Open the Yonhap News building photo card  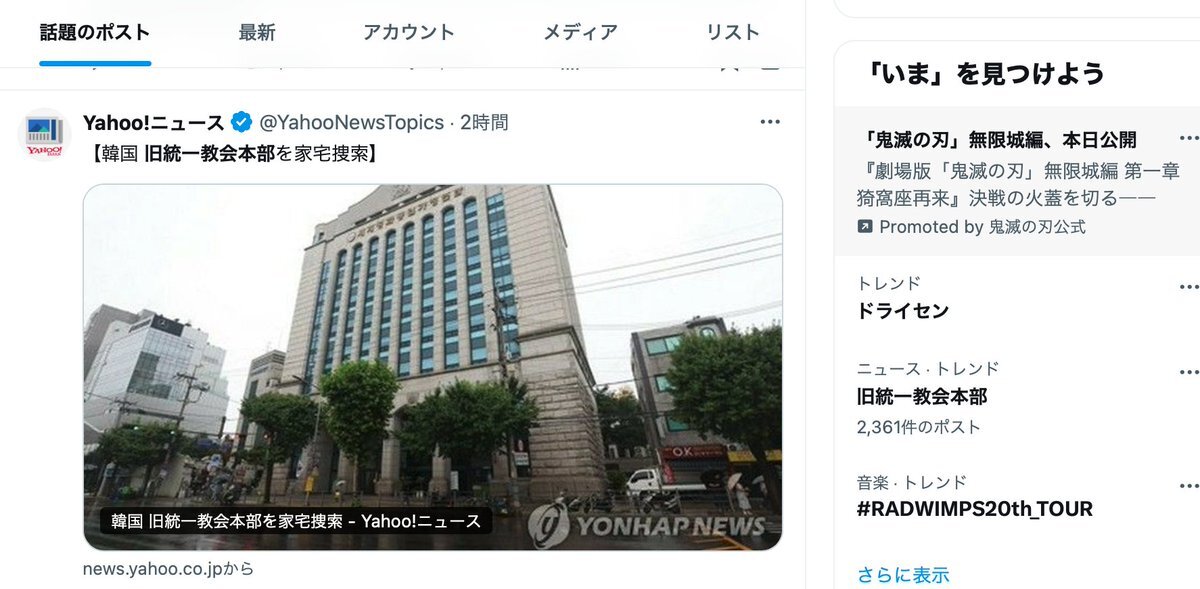(433, 367)
